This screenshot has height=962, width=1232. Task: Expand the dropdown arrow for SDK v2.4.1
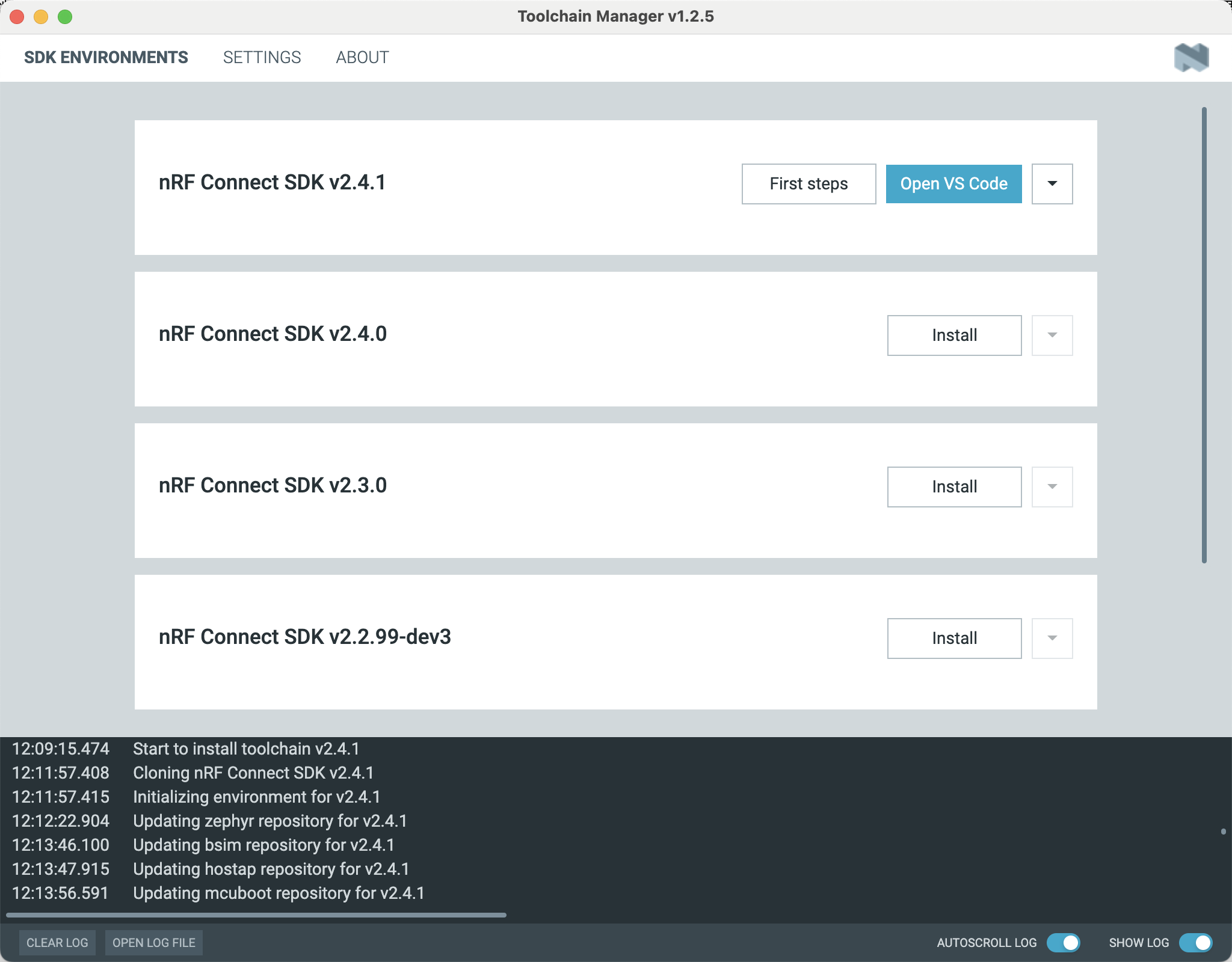pos(1052,184)
